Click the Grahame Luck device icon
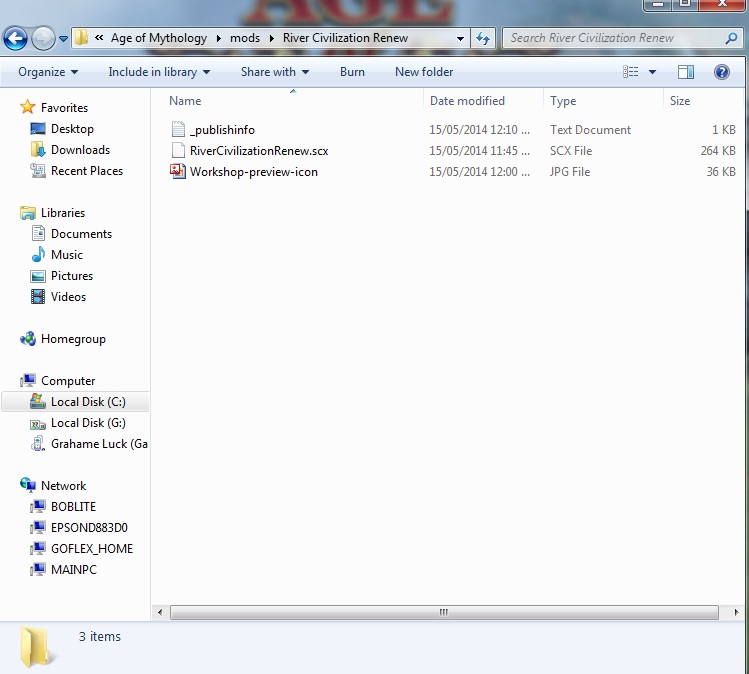The height and width of the screenshot is (674, 749). tap(38, 444)
